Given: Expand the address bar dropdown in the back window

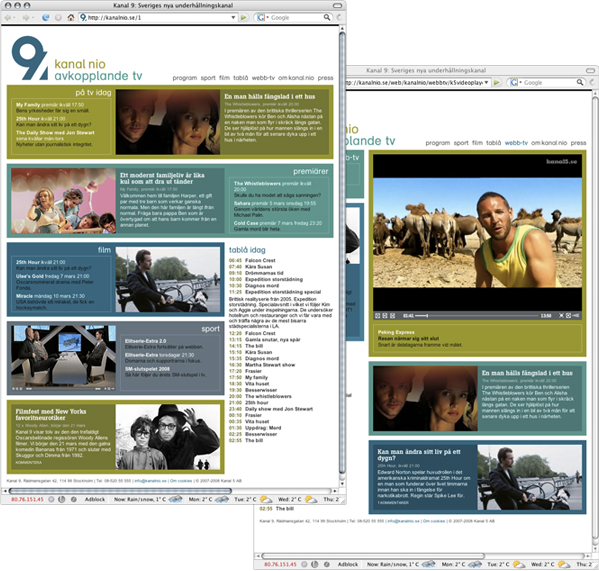Looking at the screenshot, I should click(486, 82).
